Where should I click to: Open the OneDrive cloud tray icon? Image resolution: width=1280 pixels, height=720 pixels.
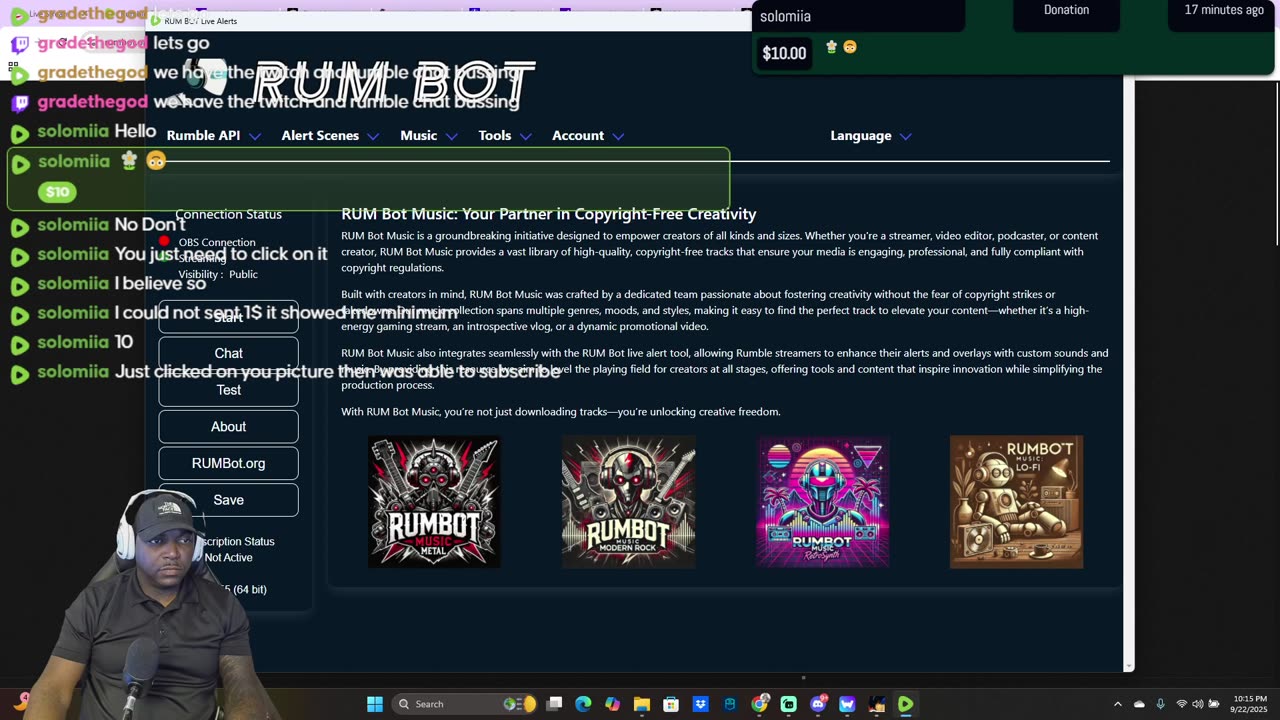pos(1139,704)
